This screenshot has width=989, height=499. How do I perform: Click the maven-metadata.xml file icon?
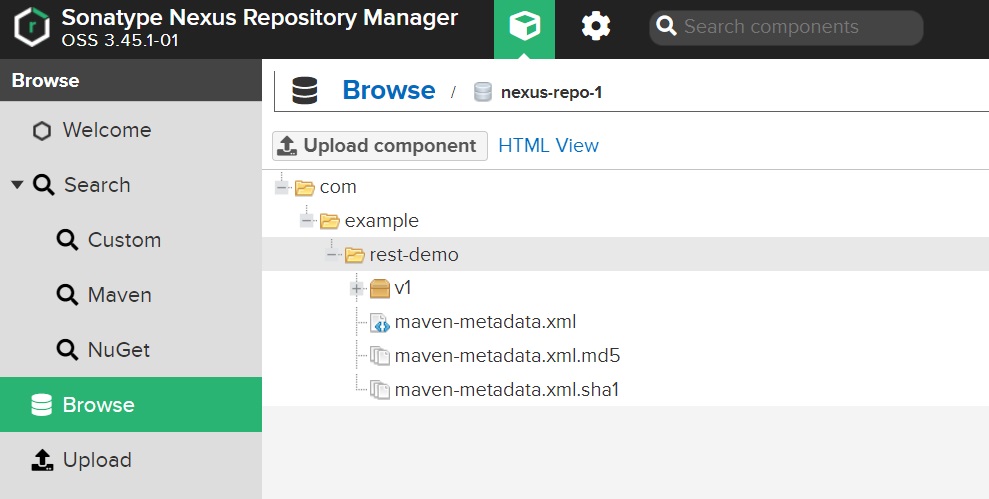tap(380, 322)
